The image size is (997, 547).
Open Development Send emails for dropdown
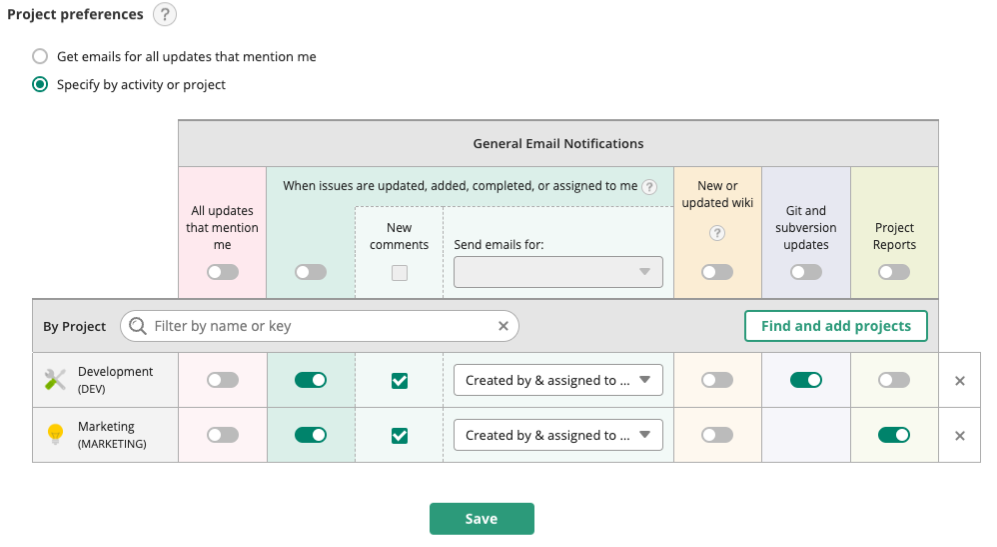[x=558, y=380]
